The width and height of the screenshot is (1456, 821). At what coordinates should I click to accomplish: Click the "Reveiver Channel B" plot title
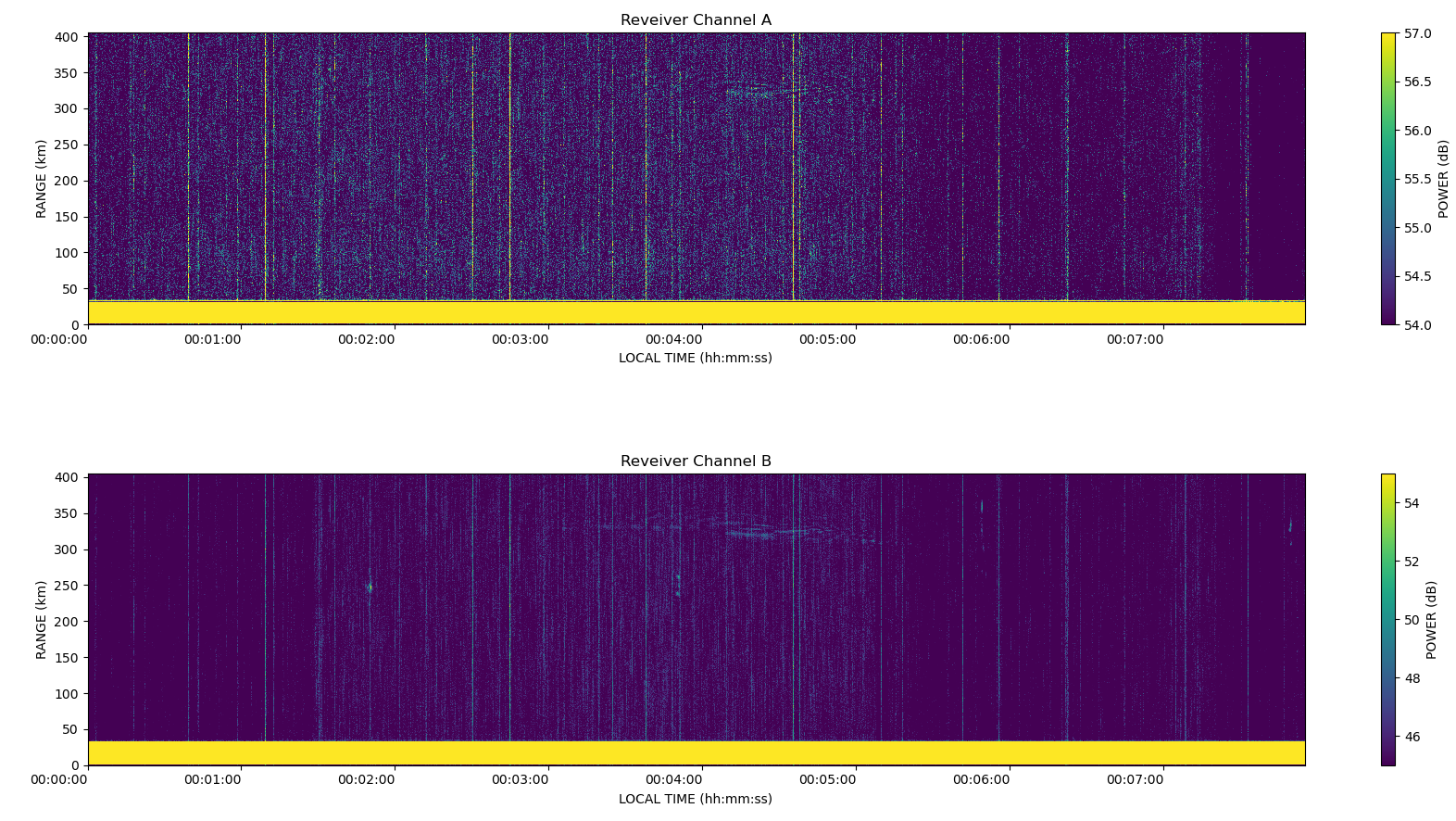(x=696, y=461)
